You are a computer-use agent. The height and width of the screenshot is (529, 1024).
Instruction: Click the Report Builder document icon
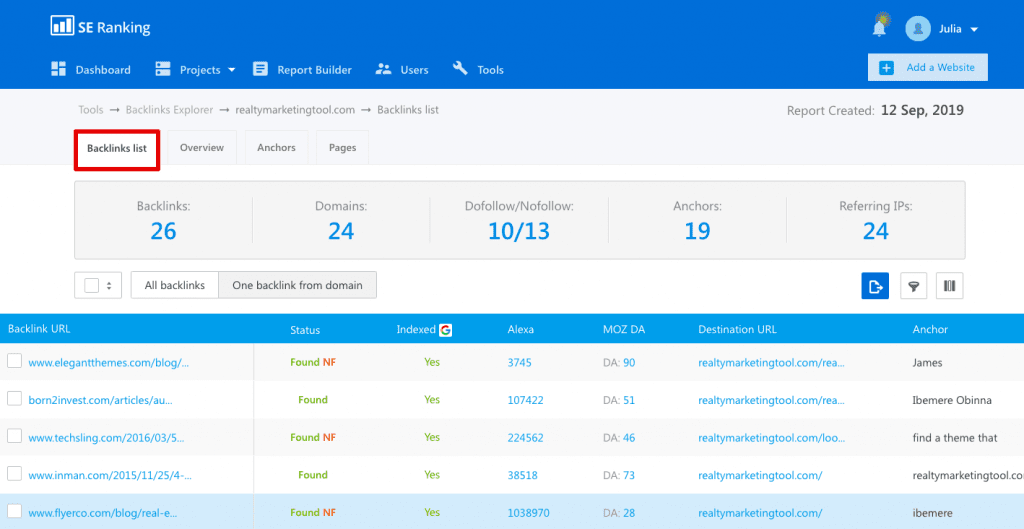pos(261,69)
